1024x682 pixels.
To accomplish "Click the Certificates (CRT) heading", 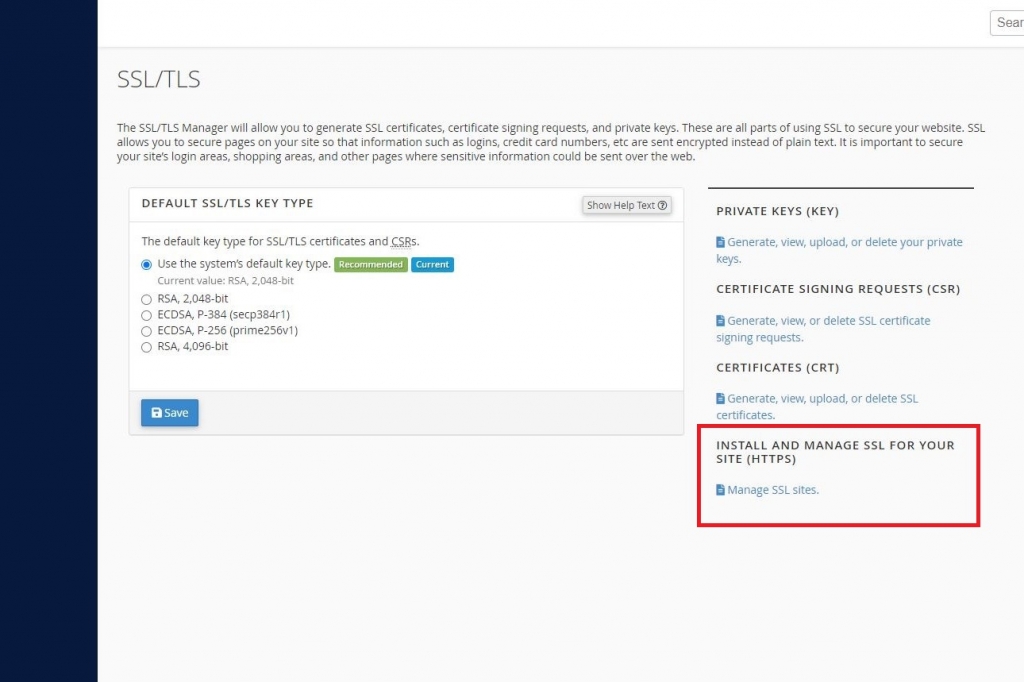I will (x=777, y=368).
